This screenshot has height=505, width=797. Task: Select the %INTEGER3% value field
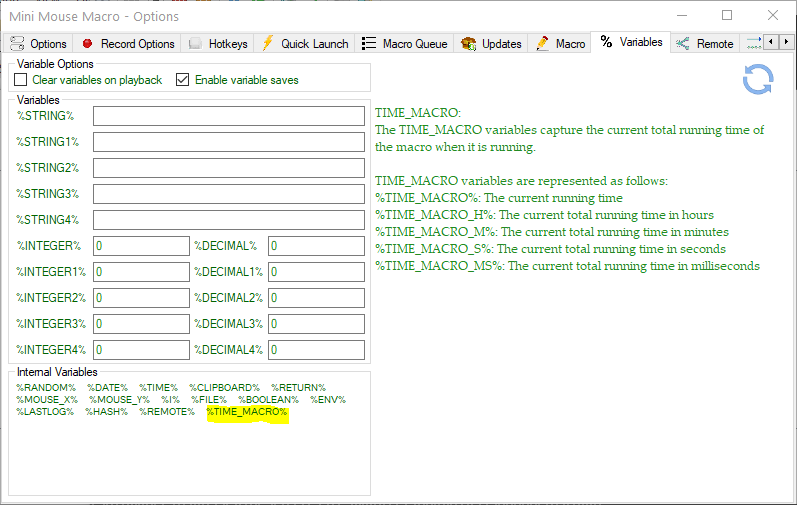pyautogui.click(x=141, y=324)
